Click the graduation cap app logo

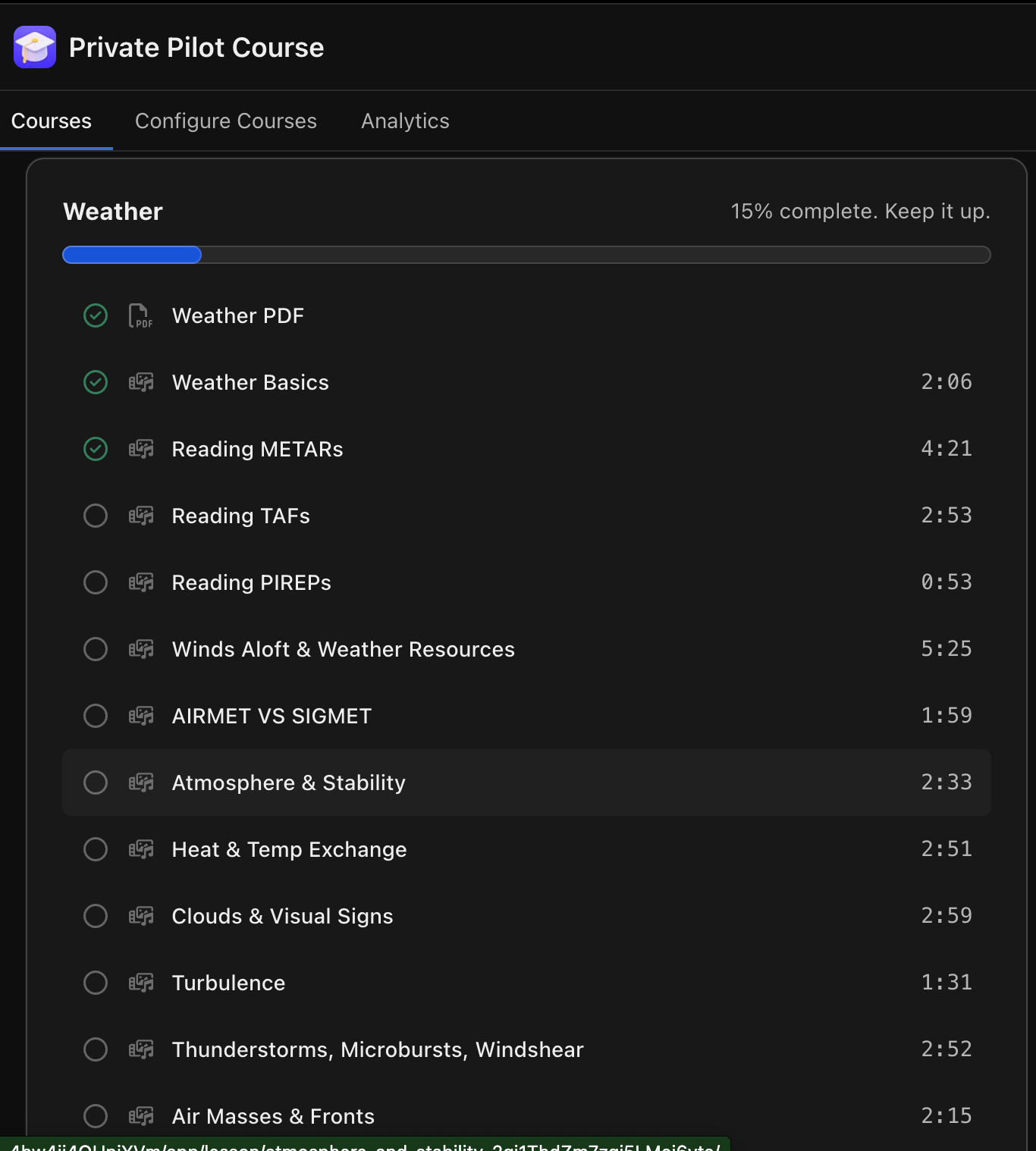(35, 47)
